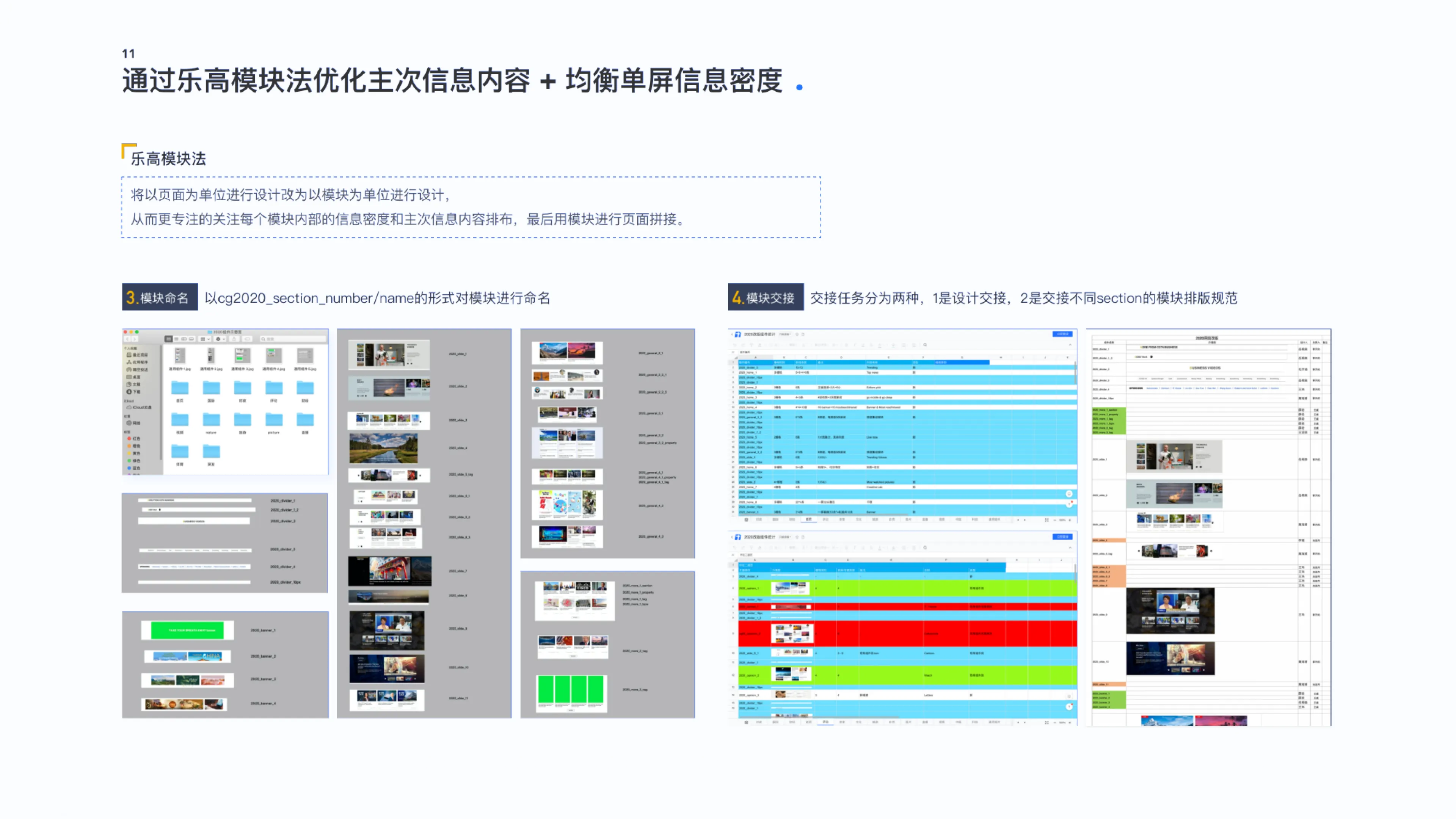
Task: Click the blue button in lower spreadsheet header
Action: pyautogui.click(x=1062, y=537)
